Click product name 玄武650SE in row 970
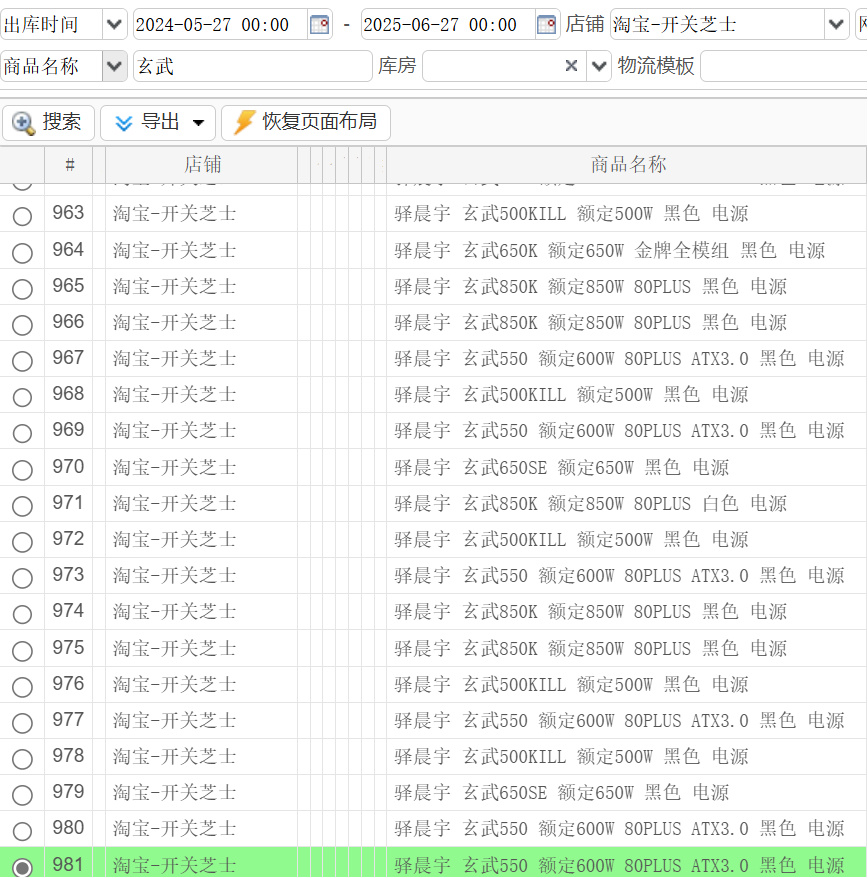Screen dimensions: 868x878 pyautogui.click(x=561, y=468)
